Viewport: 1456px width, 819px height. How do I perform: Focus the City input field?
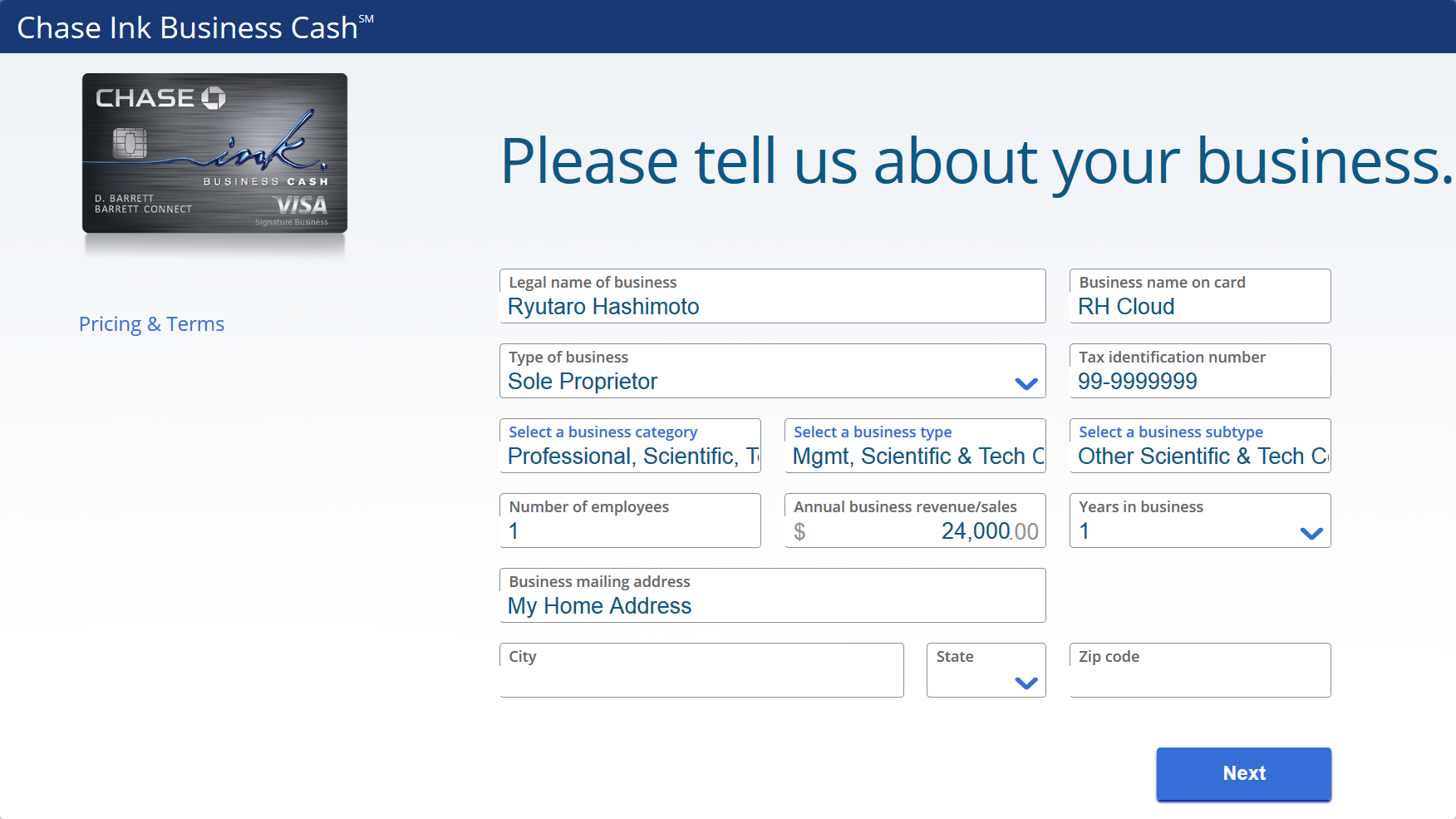[701, 670]
